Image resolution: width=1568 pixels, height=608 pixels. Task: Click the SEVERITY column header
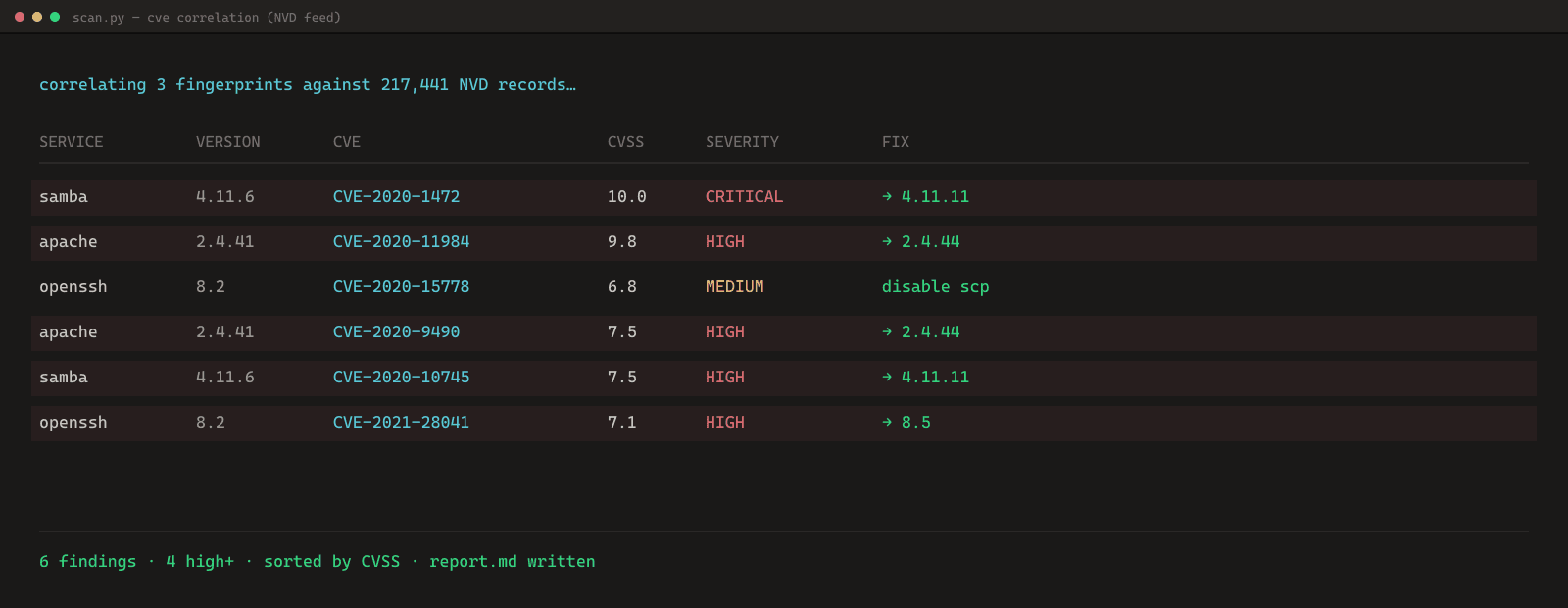tap(743, 142)
